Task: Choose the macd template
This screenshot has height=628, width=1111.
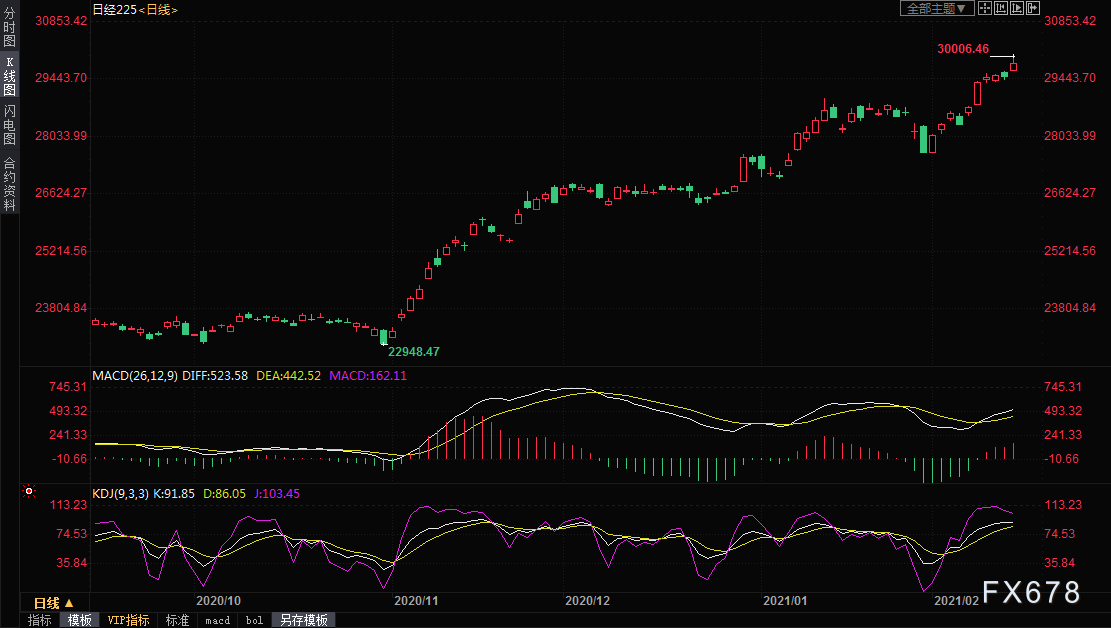Action: pos(218,620)
